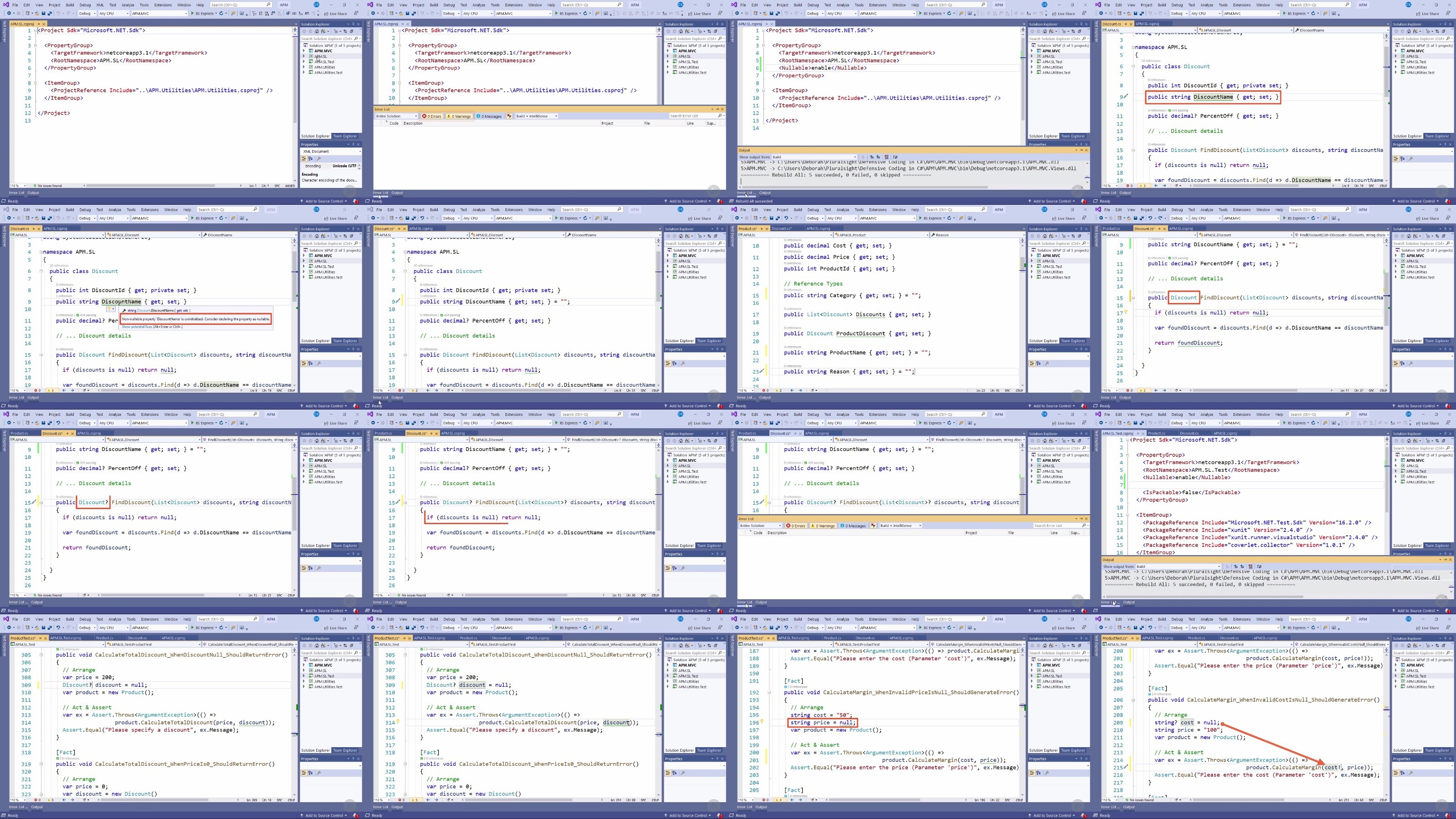Open Debug configuration dropdown in the XML-menu window
Screen dimensions: 1456x819
87,14
